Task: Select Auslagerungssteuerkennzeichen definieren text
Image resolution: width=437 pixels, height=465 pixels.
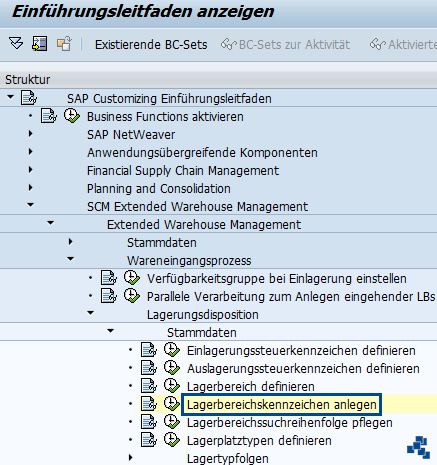Action: click(303, 369)
